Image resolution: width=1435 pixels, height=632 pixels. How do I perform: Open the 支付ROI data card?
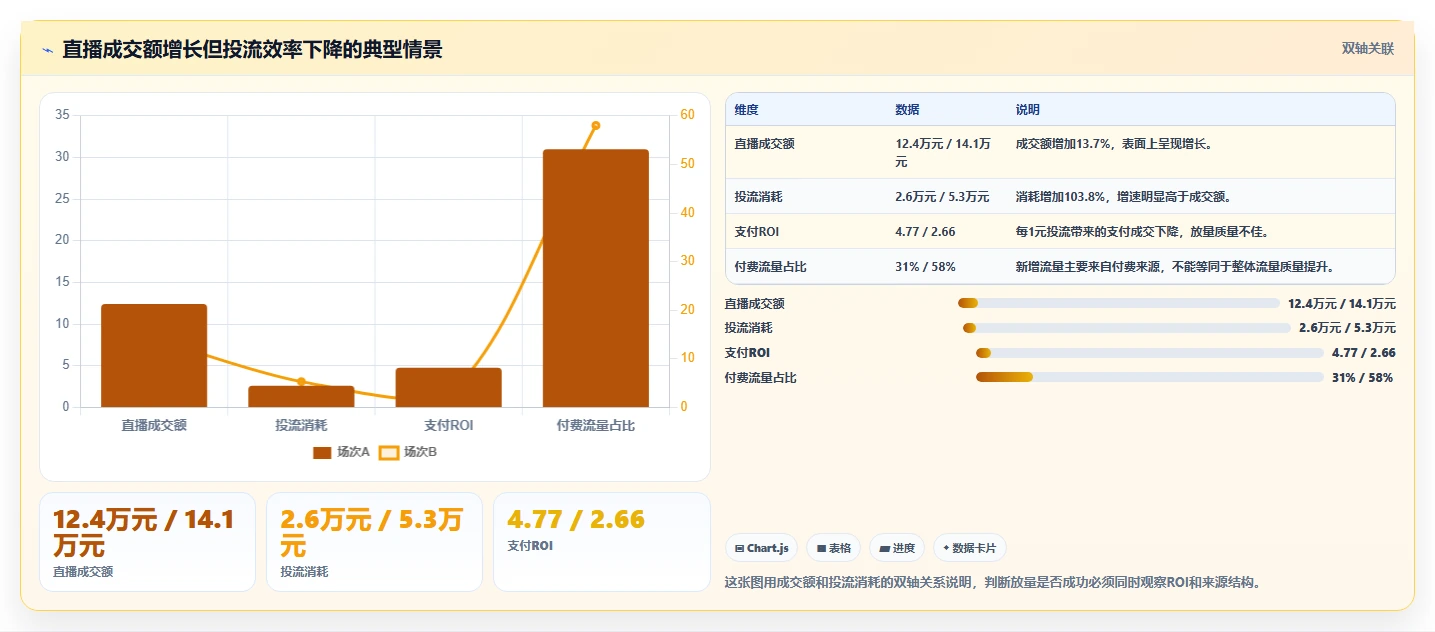601,542
